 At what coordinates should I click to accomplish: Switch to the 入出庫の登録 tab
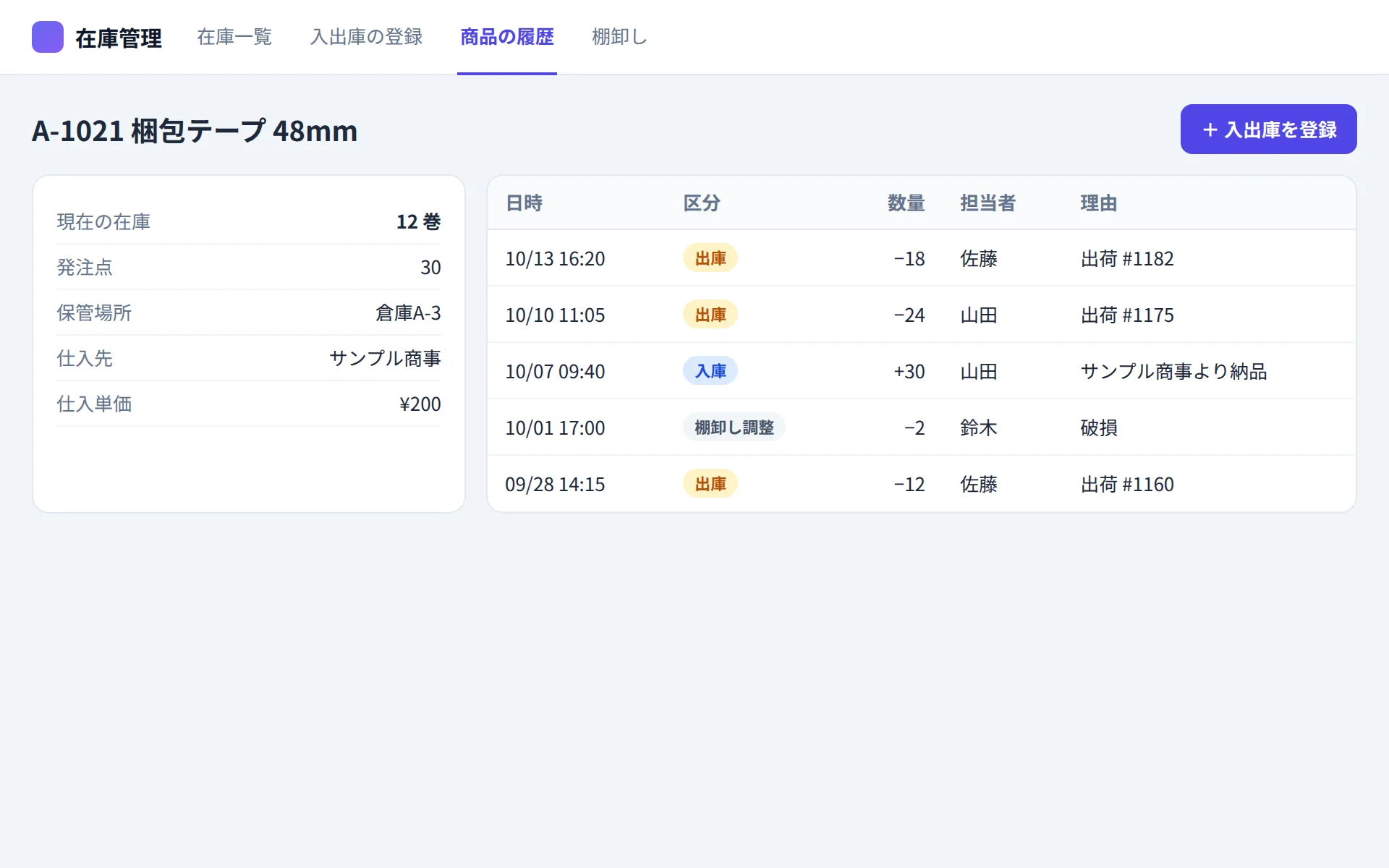[366, 37]
